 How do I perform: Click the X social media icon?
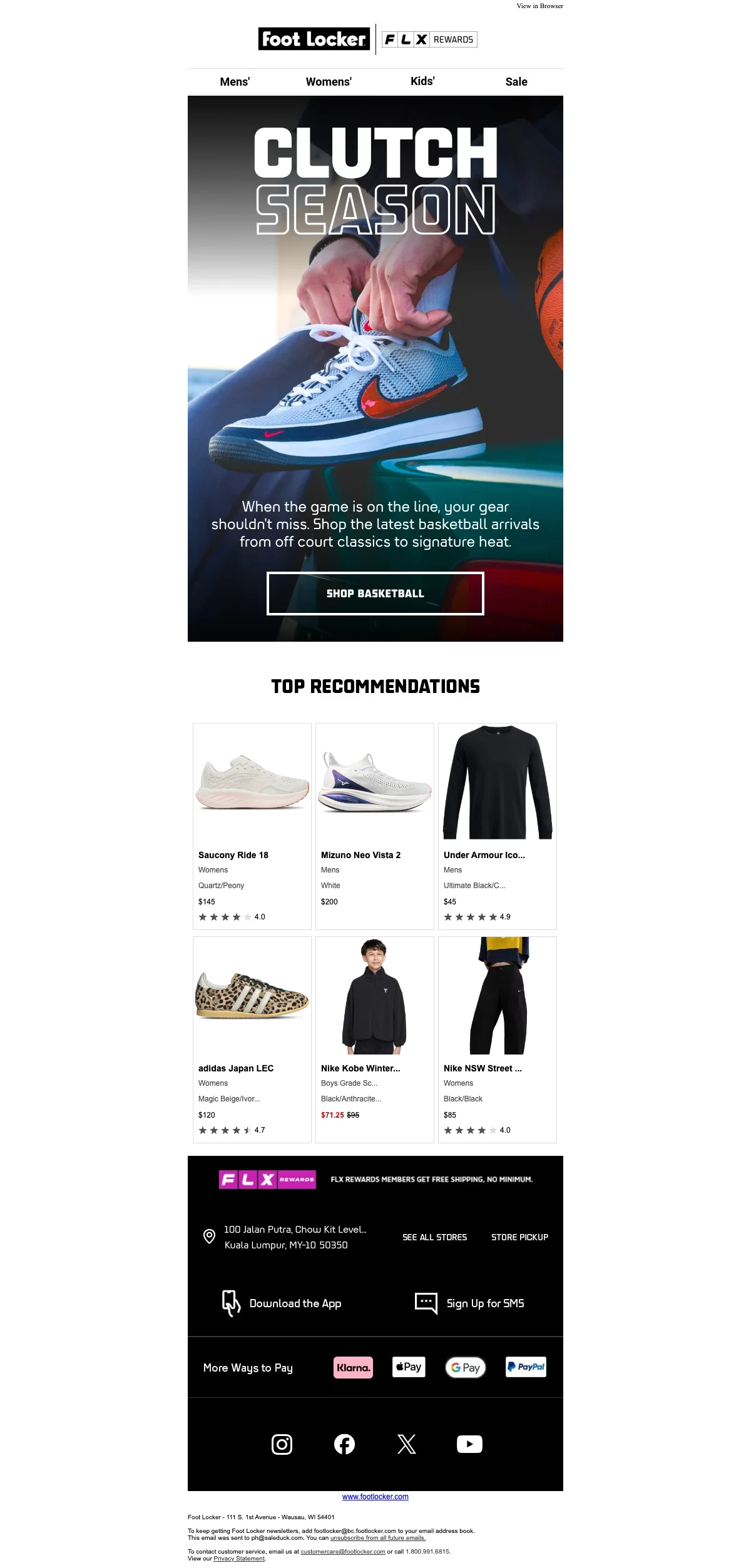click(x=407, y=1444)
